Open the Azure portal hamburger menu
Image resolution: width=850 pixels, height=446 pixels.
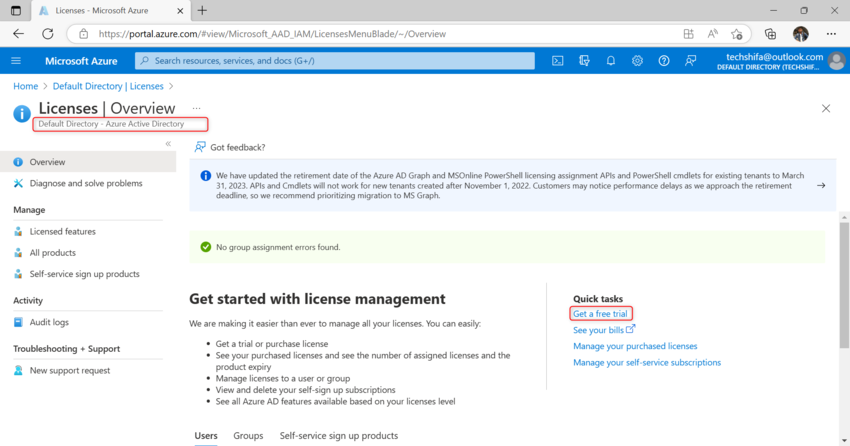click(16, 61)
